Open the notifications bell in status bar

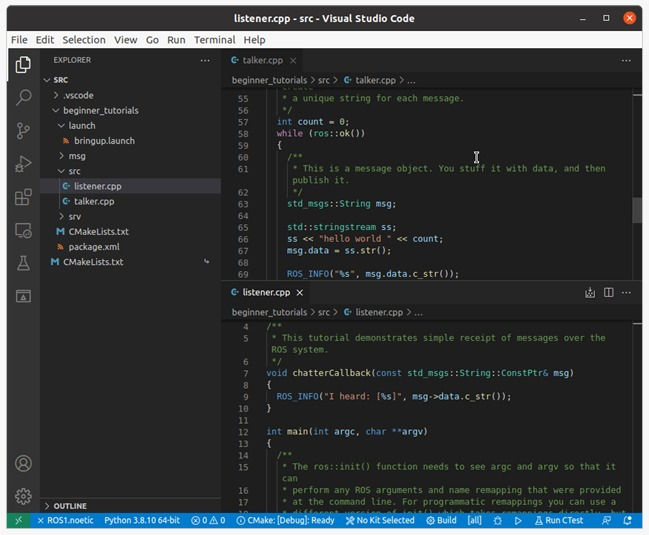tap(627, 521)
